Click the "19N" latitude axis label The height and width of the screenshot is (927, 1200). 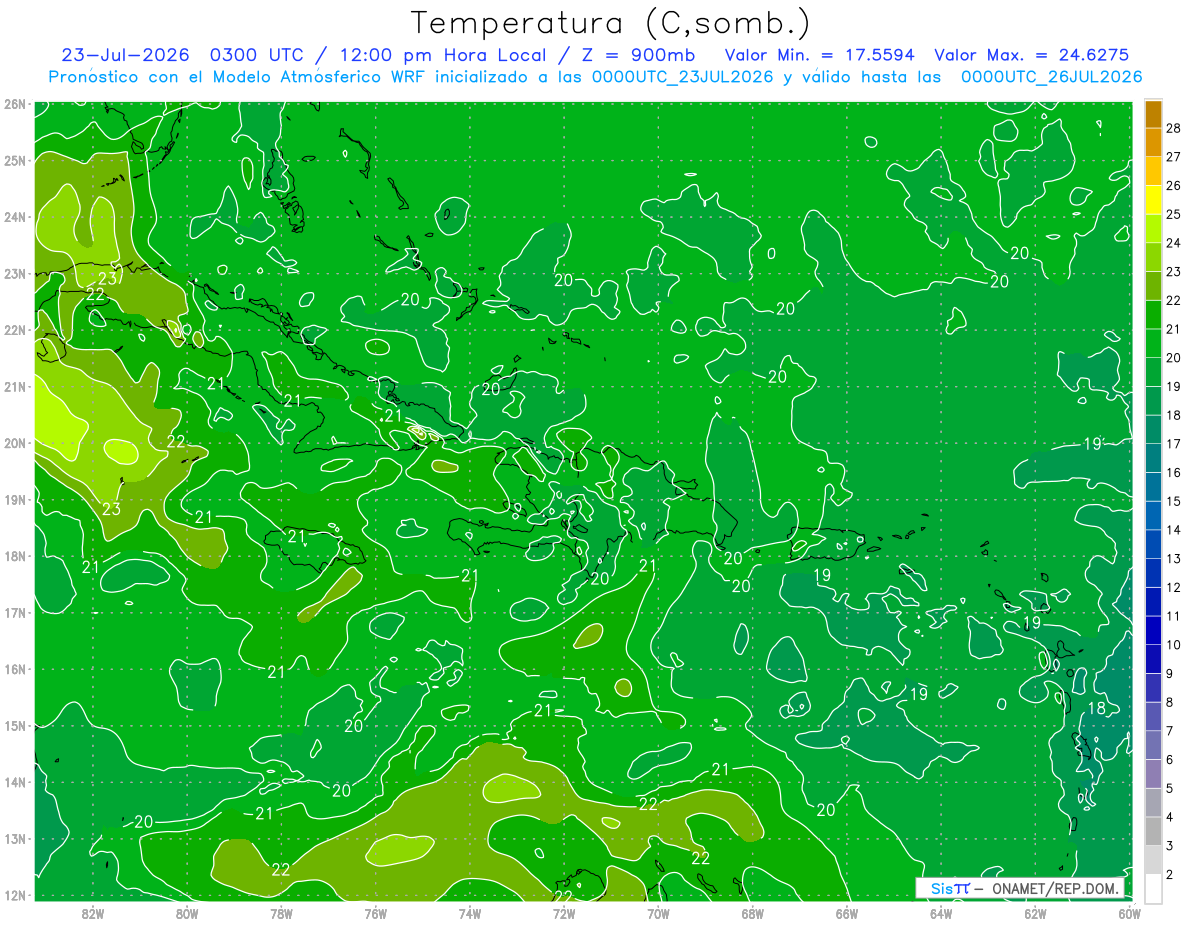click(x=14, y=499)
